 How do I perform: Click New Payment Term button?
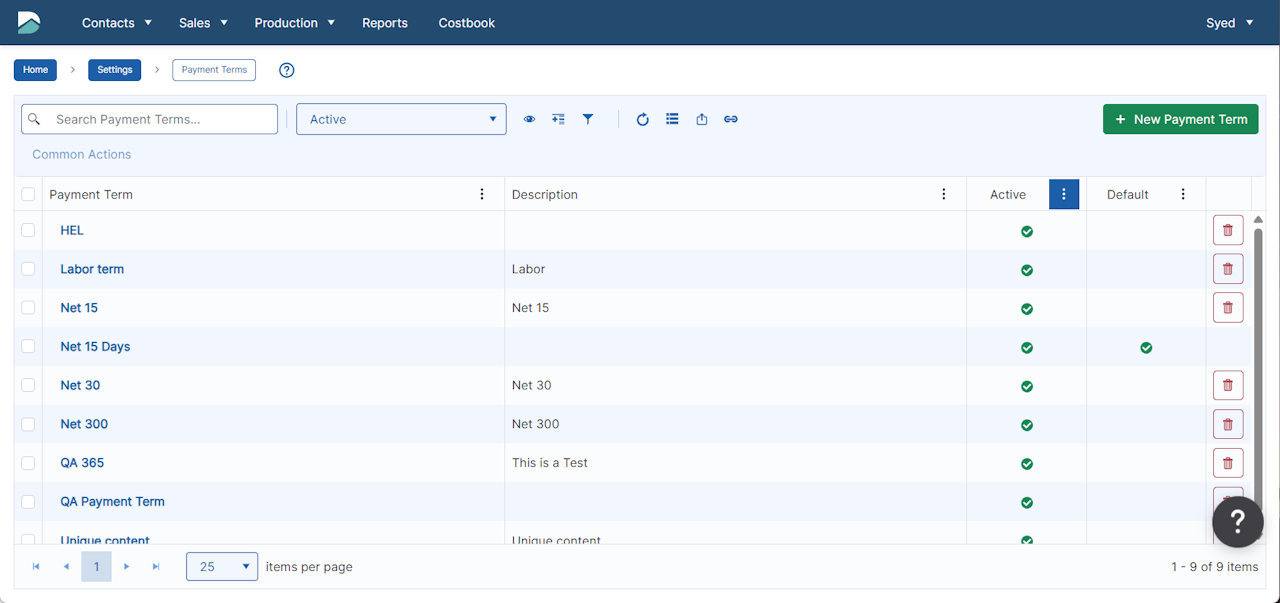pyautogui.click(x=1180, y=119)
